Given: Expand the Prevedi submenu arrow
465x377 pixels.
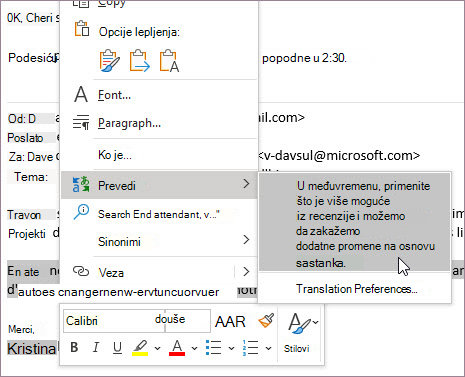Looking at the screenshot, I should tap(246, 184).
